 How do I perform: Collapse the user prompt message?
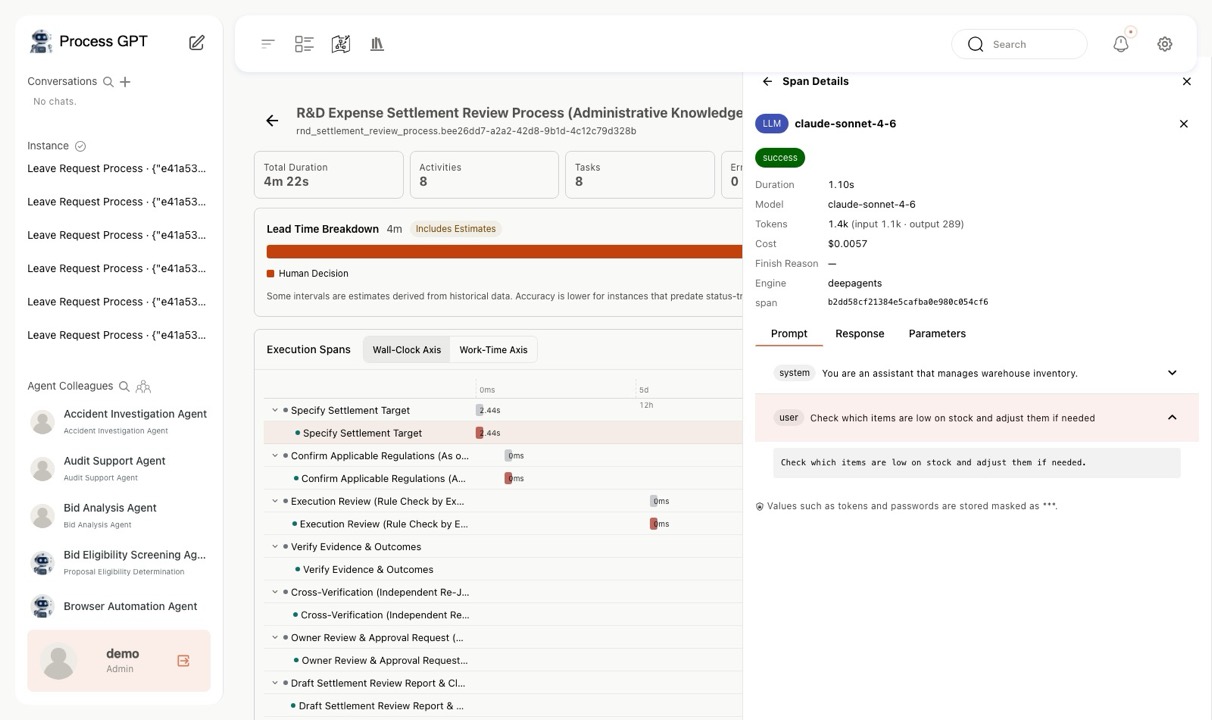pos(1172,418)
